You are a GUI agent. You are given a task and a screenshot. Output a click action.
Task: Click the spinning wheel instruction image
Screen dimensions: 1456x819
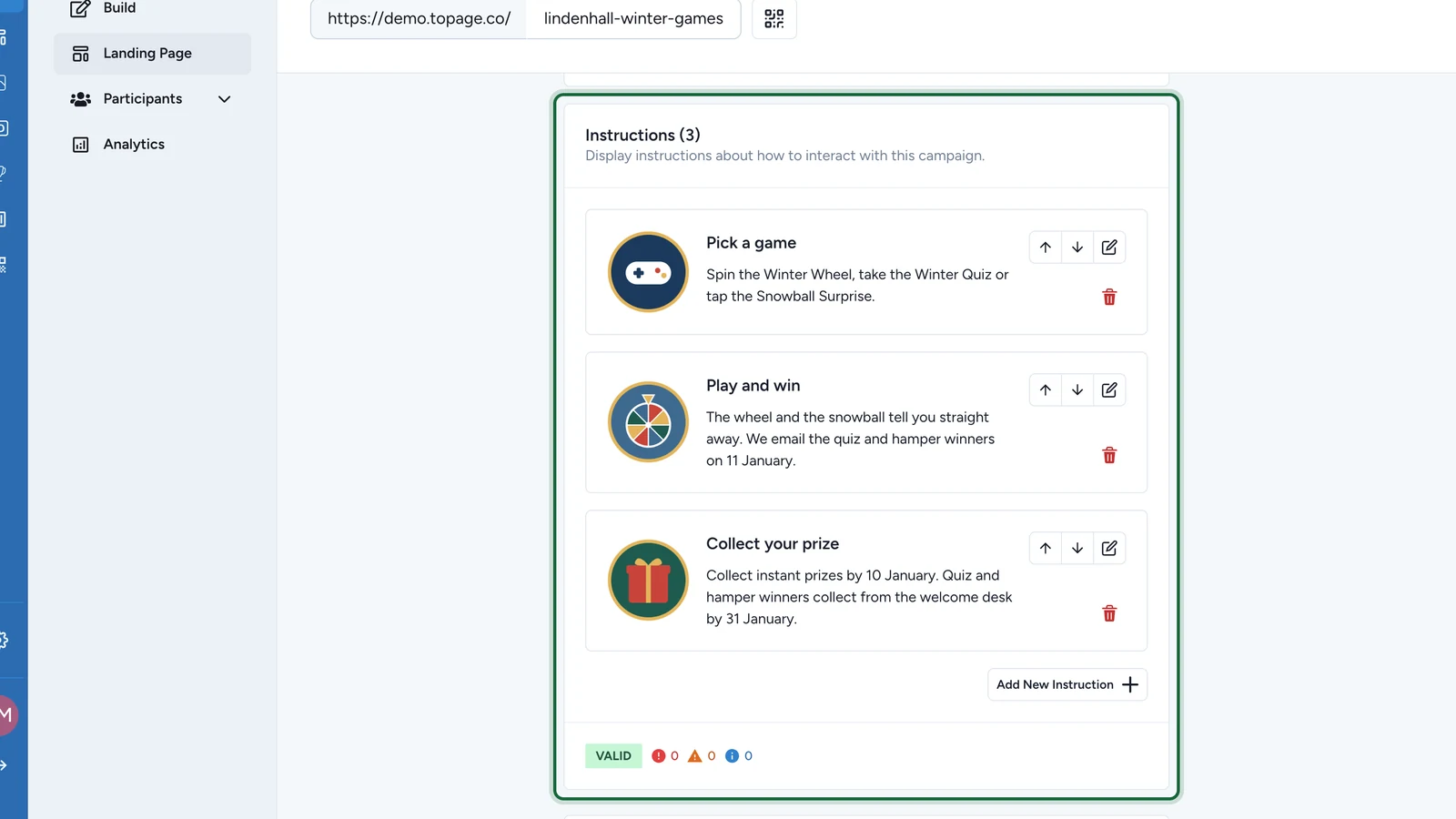coord(648,422)
